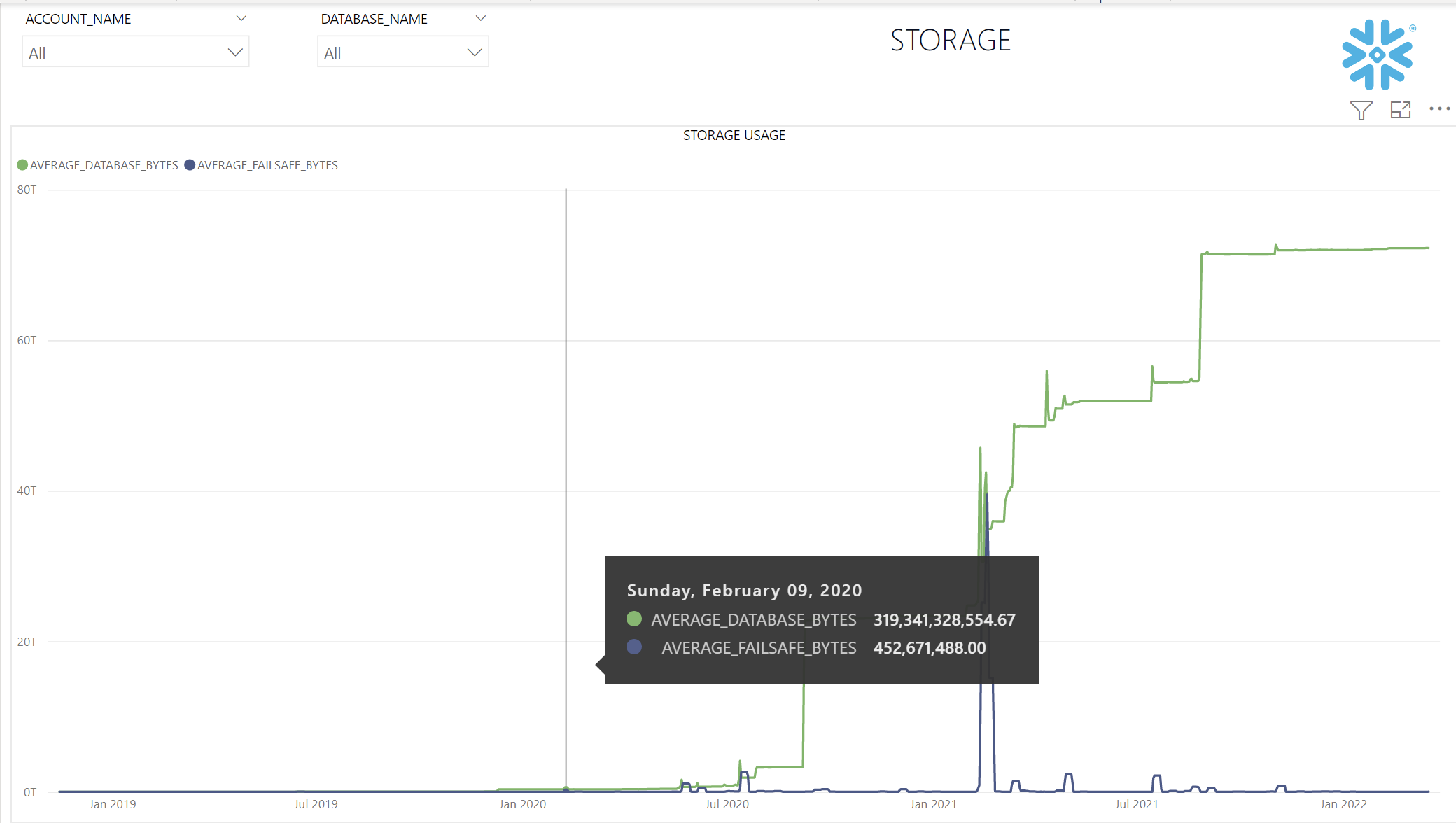Image resolution: width=1456 pixels, height=823 pixels.
Task: Open more options via the ellipsis icon
Action: point(1440,108)
